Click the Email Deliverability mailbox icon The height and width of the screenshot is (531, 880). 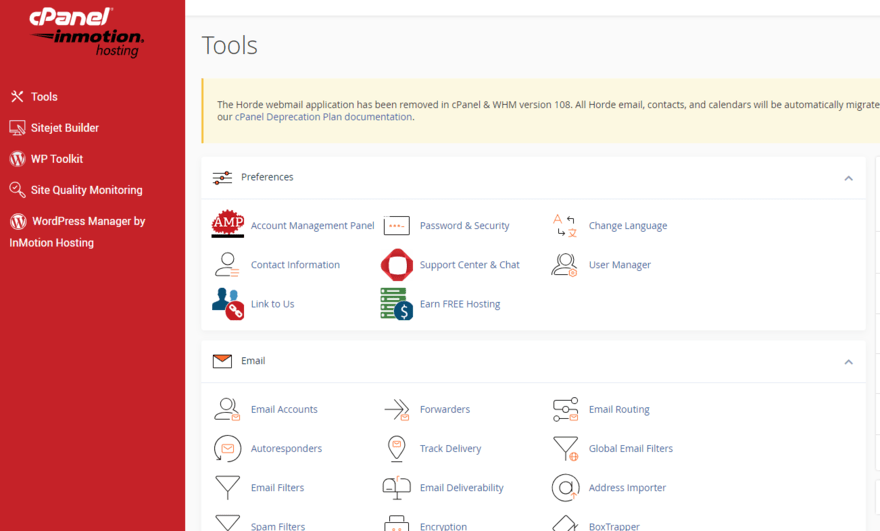point(397,488)
